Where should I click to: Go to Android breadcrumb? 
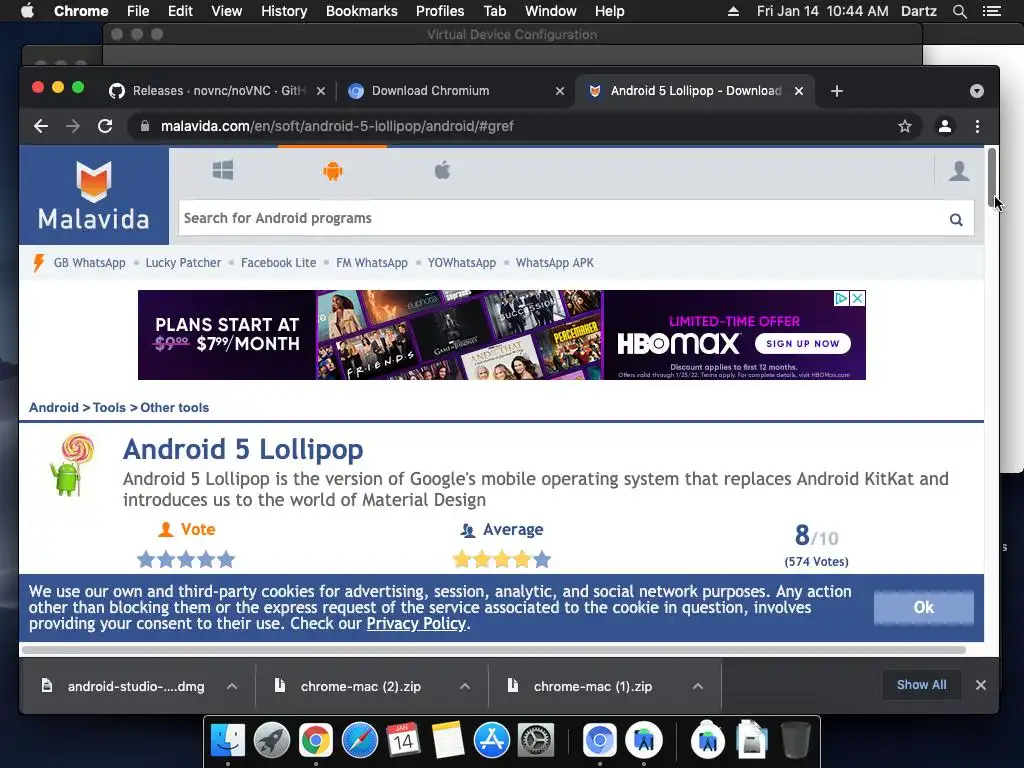(x=54, y=408)
